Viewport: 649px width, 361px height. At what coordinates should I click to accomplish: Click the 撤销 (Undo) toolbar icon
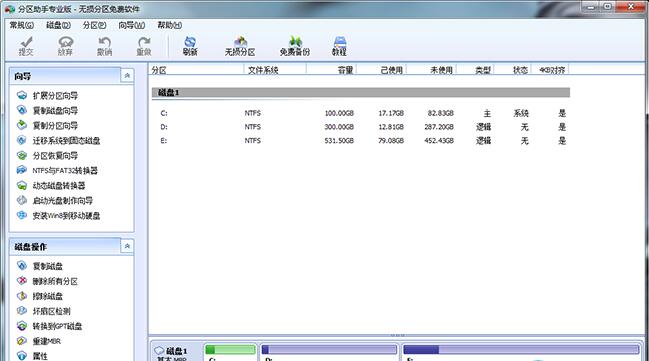click(104, 46)
